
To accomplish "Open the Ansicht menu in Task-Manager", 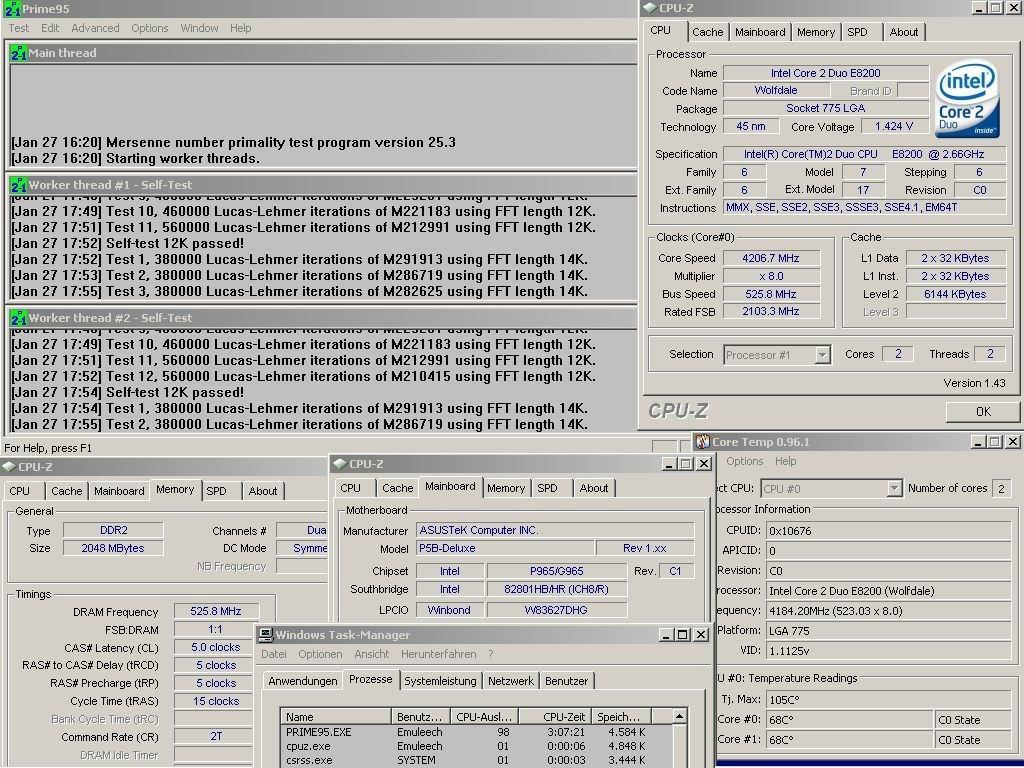I will coord(372,654).
